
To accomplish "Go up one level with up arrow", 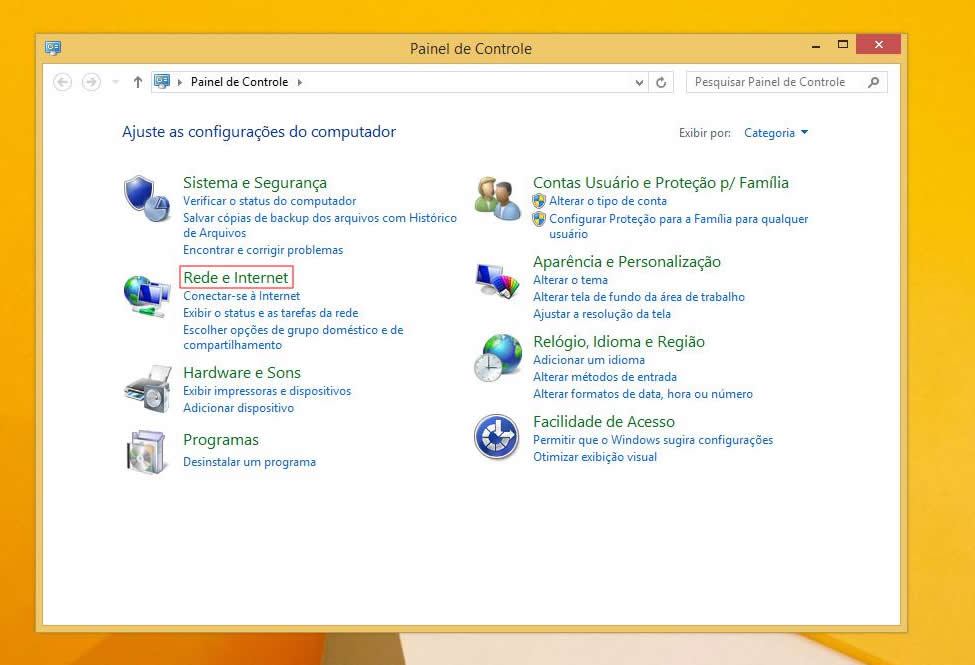I will (137, 83).
